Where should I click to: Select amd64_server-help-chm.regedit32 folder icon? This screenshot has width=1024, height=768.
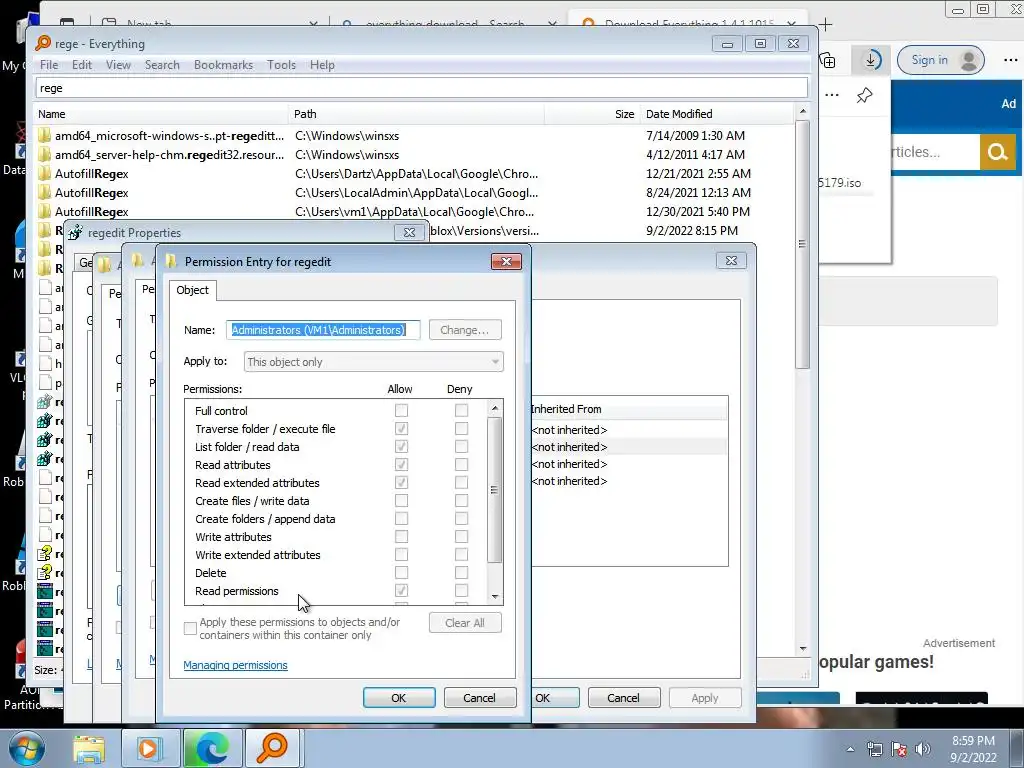44,155
